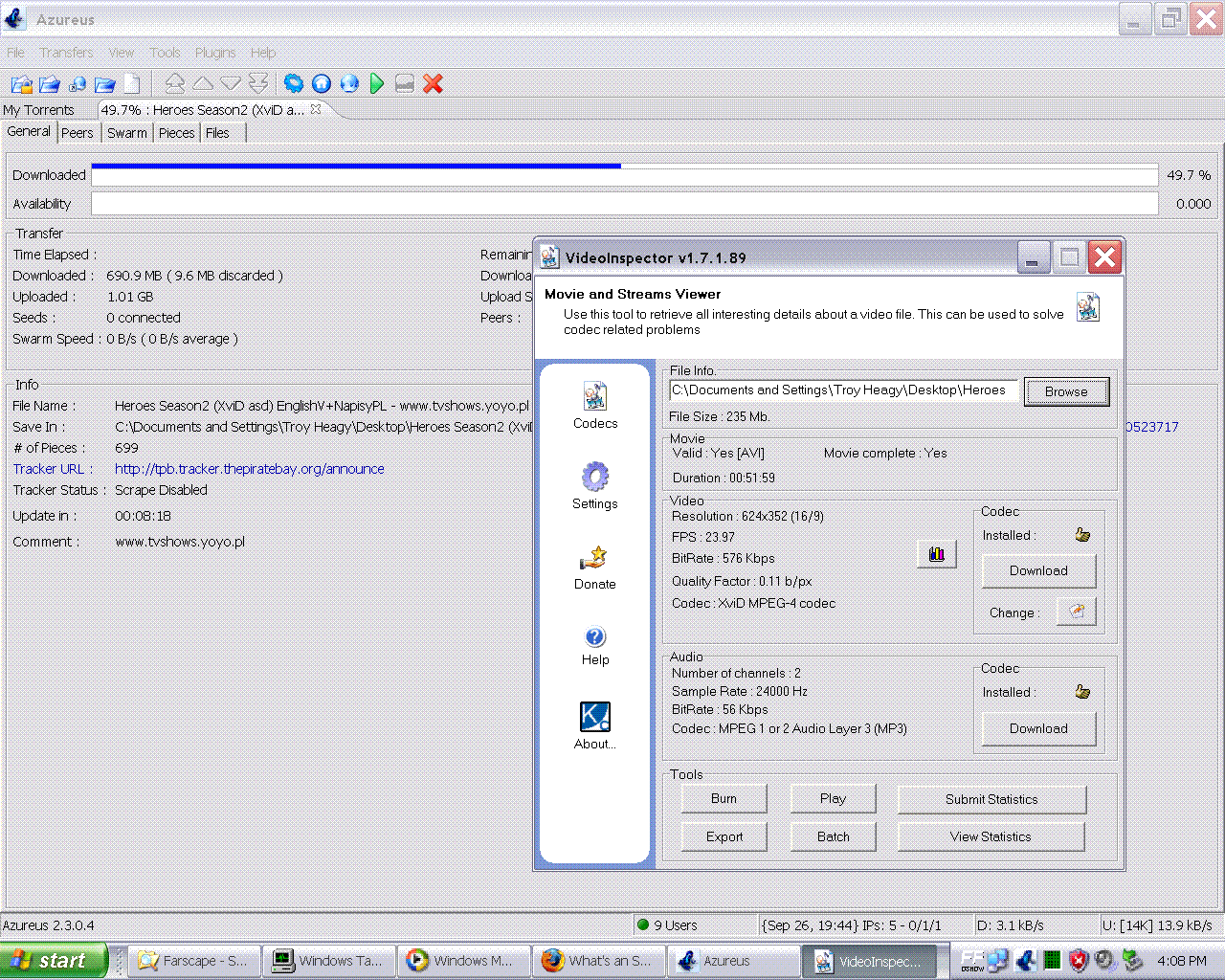Click the move up arrow icon in toolbar
Image resolution: width=1225 pixels, height=980 pixels.
pyautogui.click(x=203, y=83)
